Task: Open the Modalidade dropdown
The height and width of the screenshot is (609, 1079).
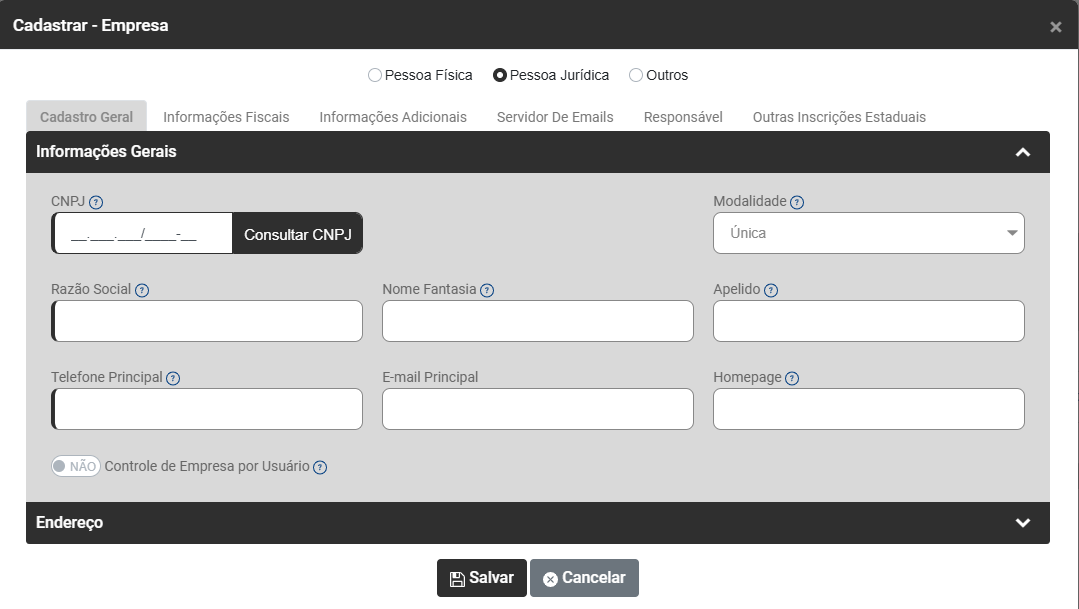Action: [868, 233]
